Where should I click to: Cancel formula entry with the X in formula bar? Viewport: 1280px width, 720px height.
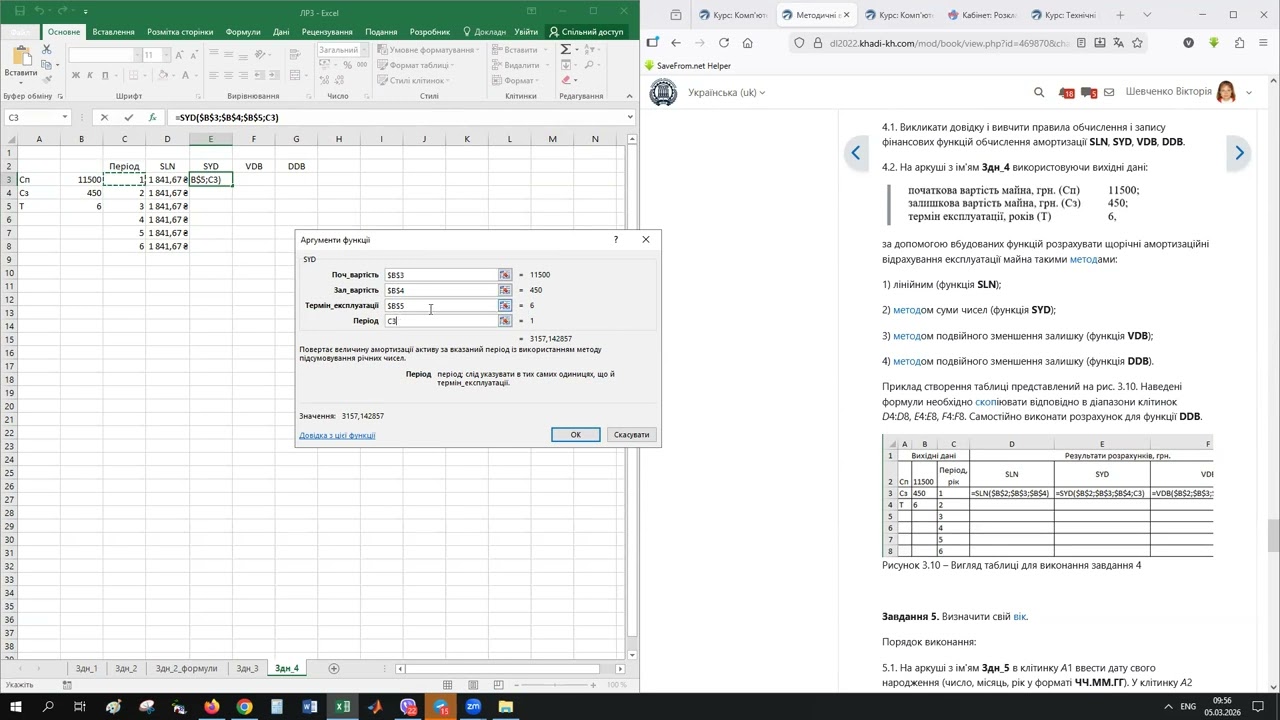point(104,117)
